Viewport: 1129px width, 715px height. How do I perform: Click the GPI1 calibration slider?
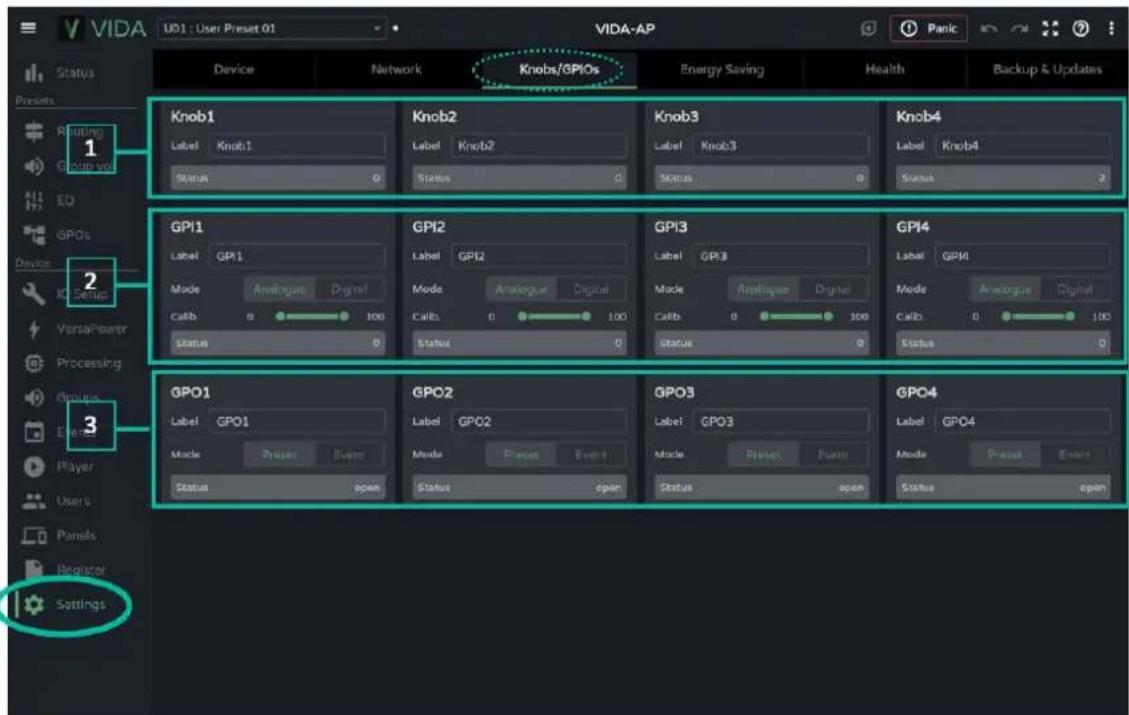(x=312, y=317)
